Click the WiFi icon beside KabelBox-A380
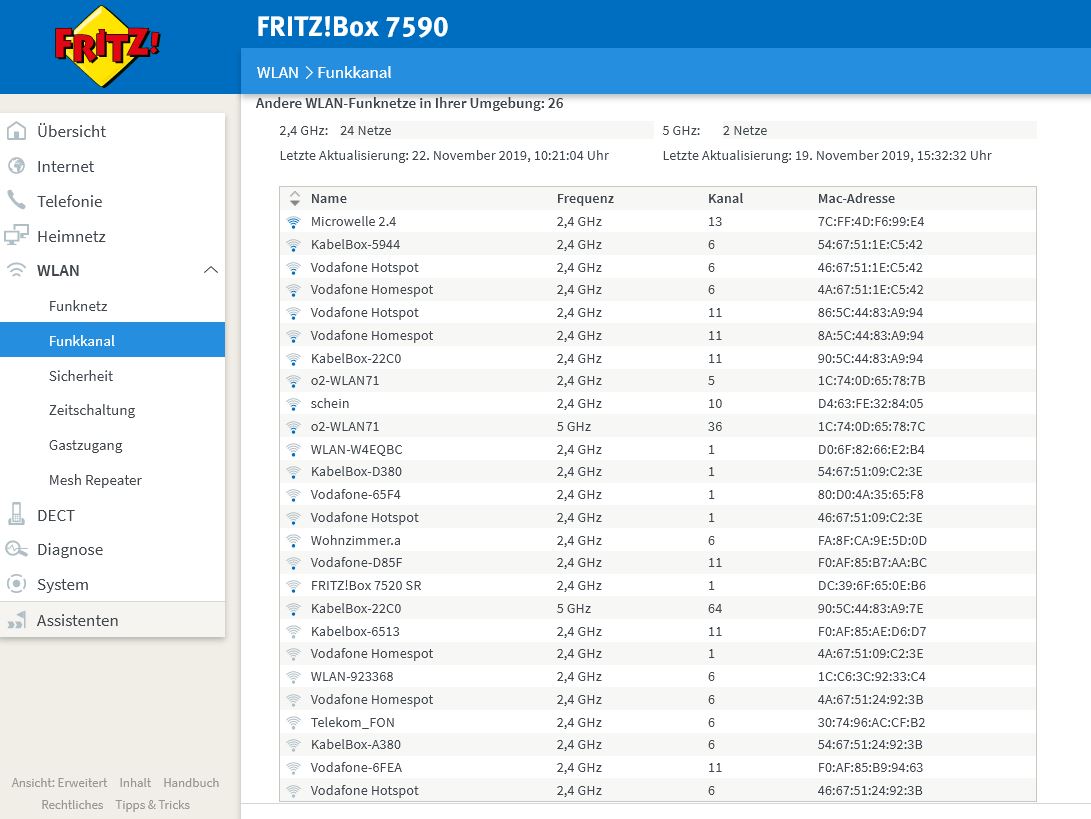This screenshot has width=1091, height=819. 294,745
